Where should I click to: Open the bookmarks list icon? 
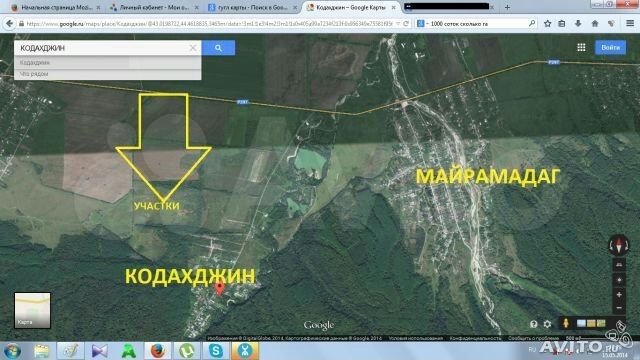tap(562, 24)
